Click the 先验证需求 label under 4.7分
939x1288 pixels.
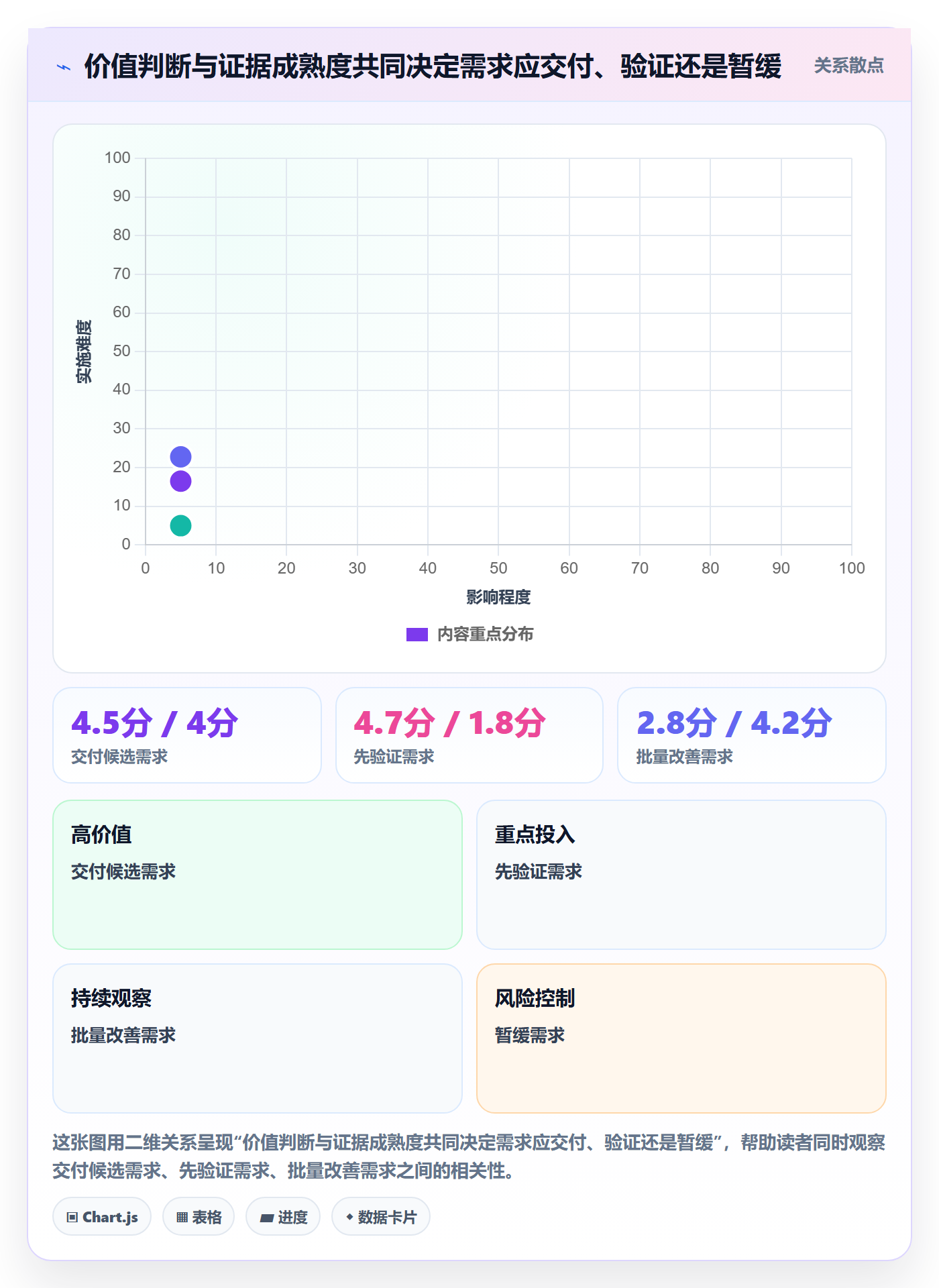pyautogui.click(x=394, y=757)
